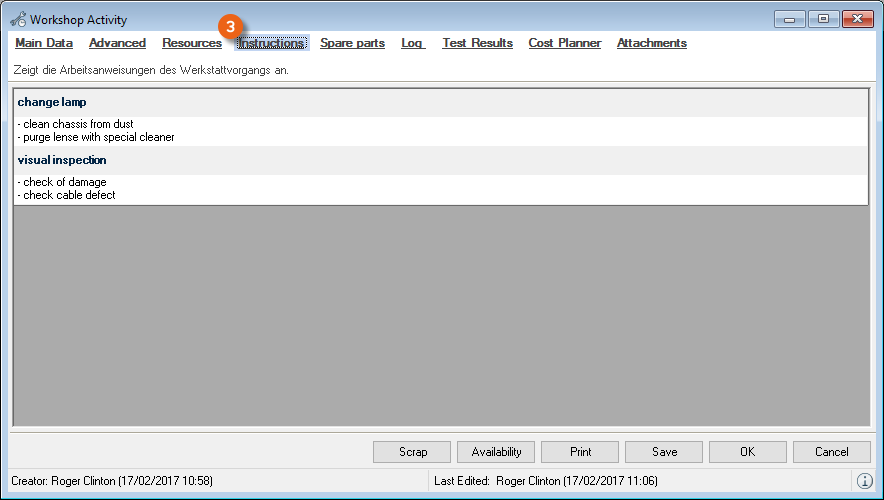Confirm with the OK button
884x500 pixels.
(x=747, y=452)
